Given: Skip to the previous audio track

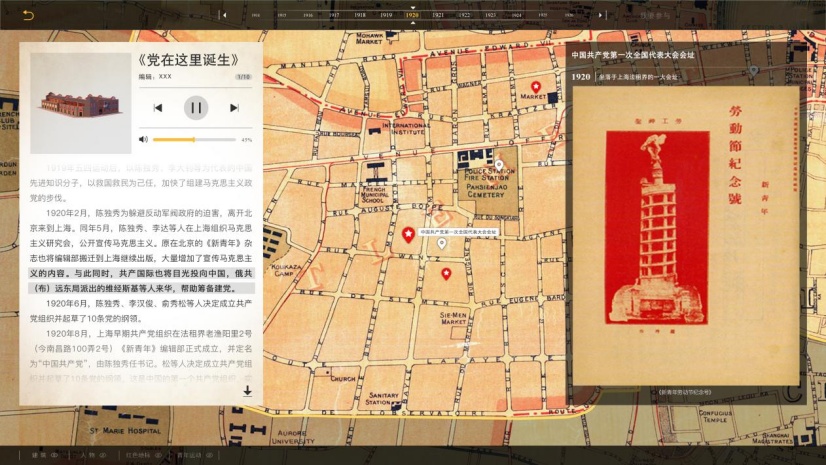Looking at the screenshot, I should coord(158,107).
